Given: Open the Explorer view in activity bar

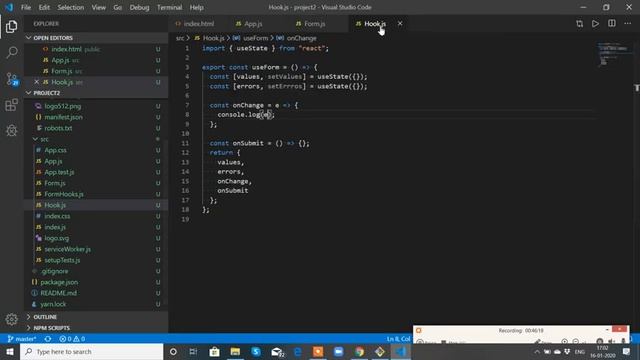Looking at the screenshot, I should coord(11,27).
